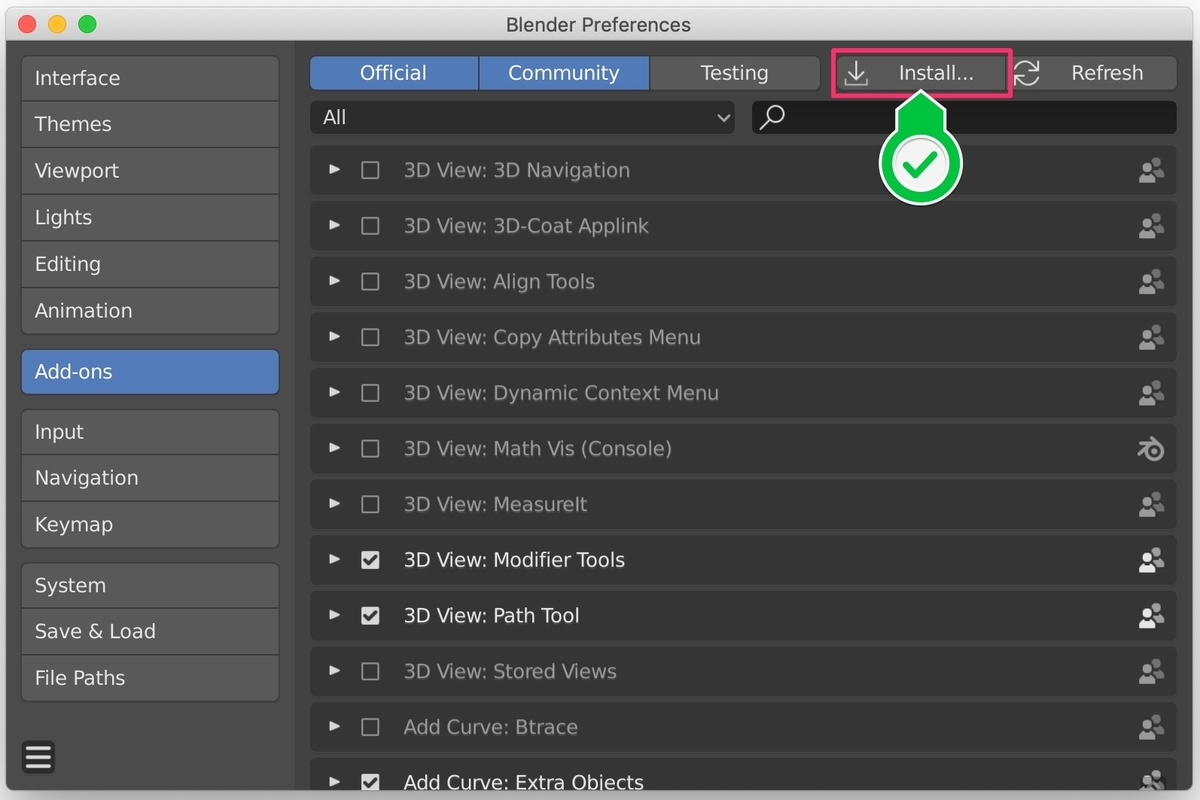Toggle the Community add-ons filter

(x=564, y=73)
